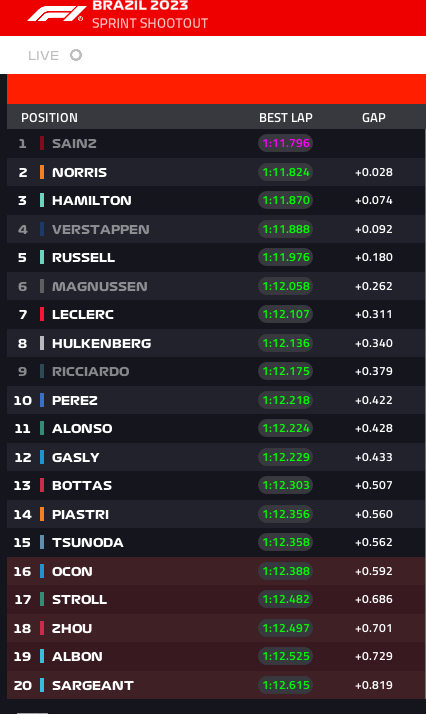Select Ocon in the elimination zone
426x714 pixels.
pos(216,571)
